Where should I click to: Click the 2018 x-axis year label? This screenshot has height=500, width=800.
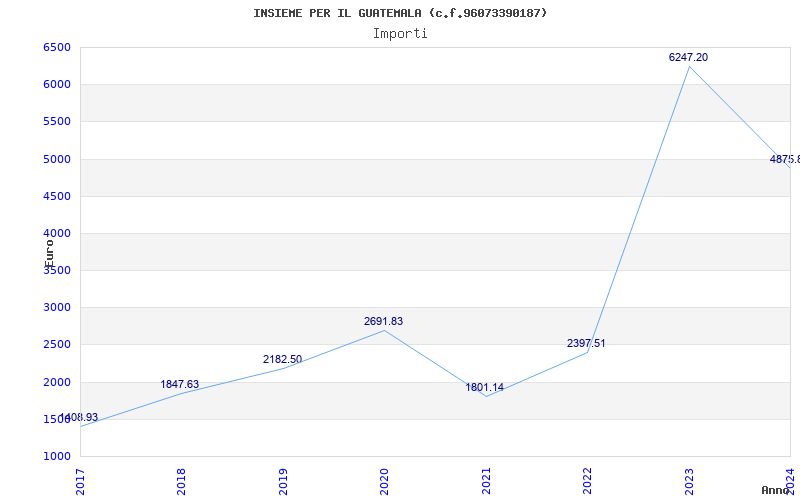click(181, 482)
